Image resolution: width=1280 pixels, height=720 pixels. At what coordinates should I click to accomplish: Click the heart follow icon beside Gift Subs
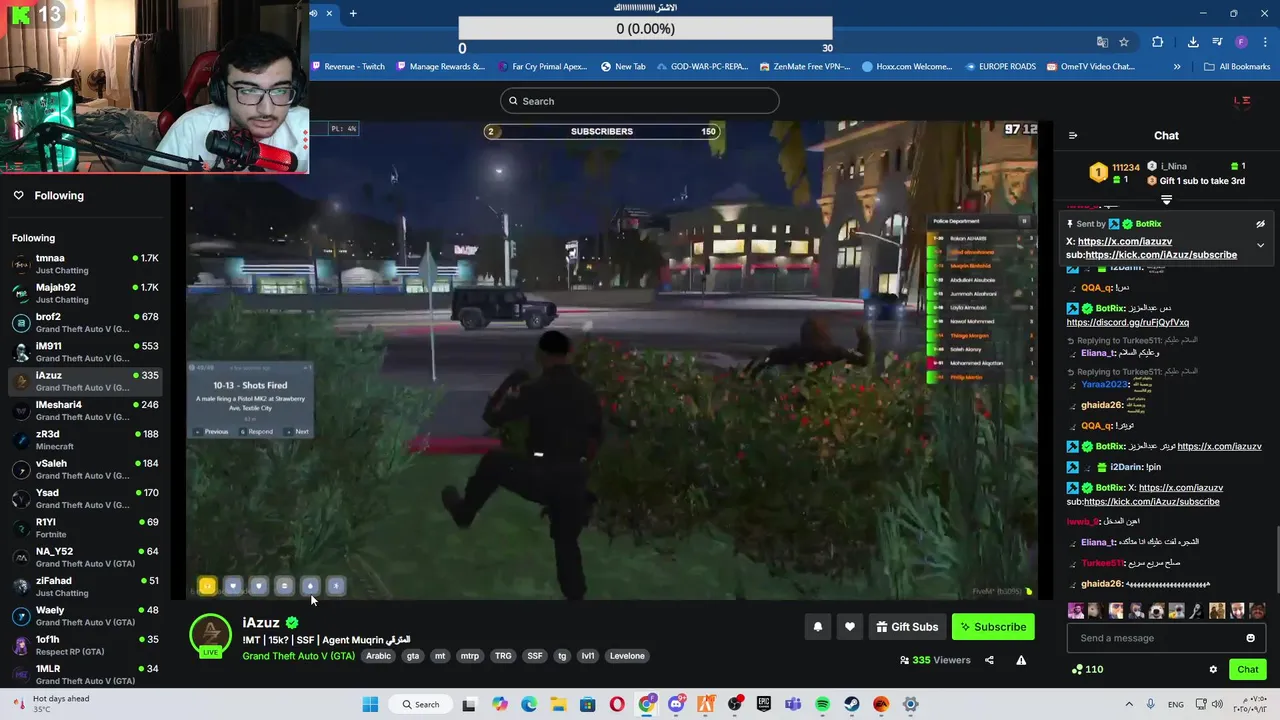(x=849, y=627)
